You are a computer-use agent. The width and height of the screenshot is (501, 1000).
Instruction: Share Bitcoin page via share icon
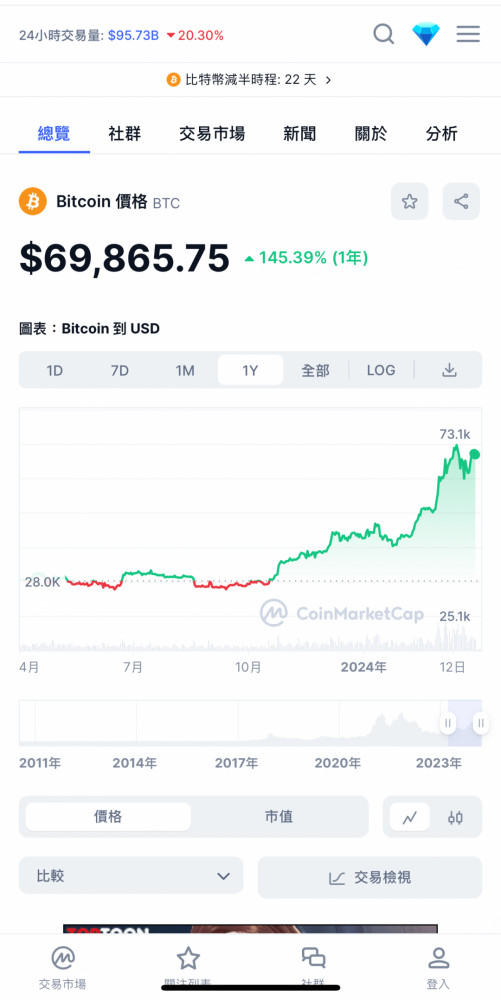coord(461,202)
